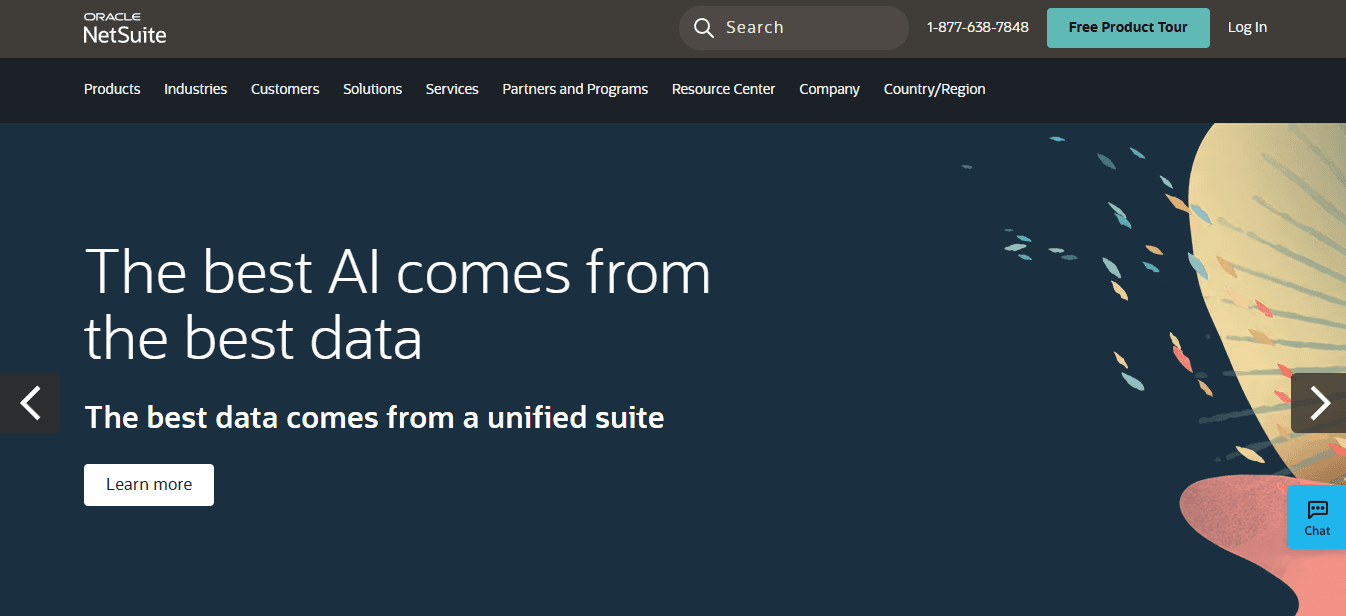
Task: Expand the Partners and Programs menu
Action: click(x=574, y=89)
